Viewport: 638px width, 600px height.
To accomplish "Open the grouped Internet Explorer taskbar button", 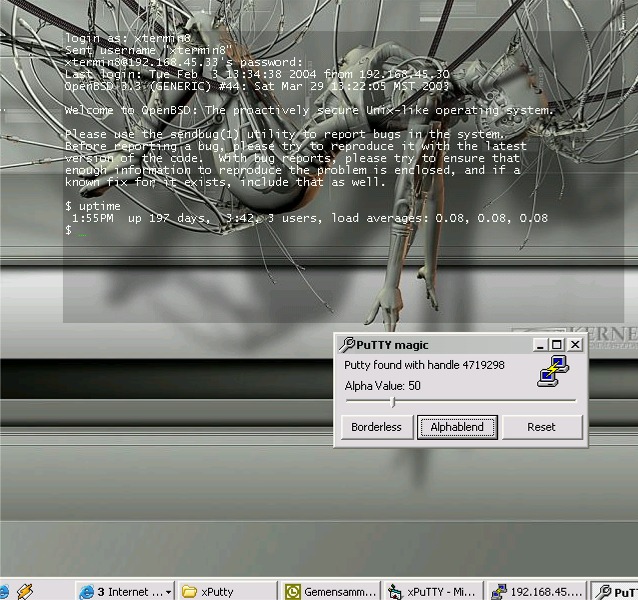I will point(125,591).
